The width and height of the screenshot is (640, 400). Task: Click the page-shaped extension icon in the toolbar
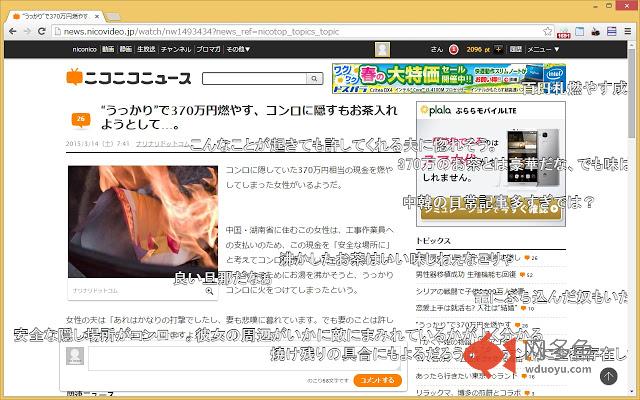580,31
